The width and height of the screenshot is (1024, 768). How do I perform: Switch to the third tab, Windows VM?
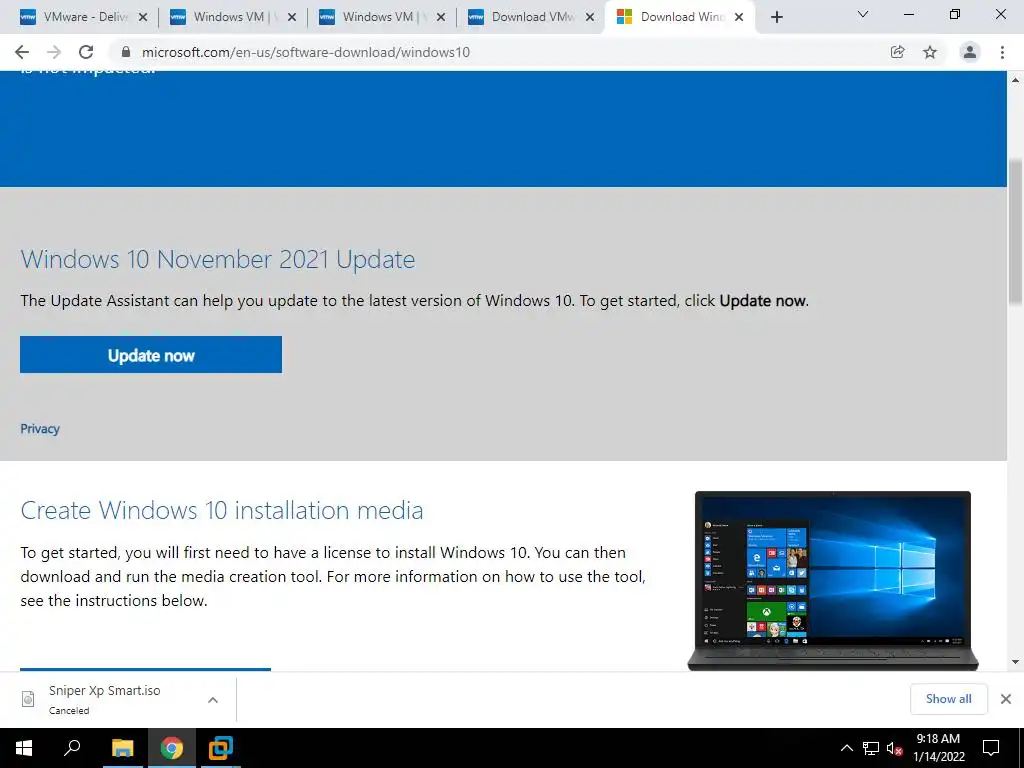(x=379, y=17)
